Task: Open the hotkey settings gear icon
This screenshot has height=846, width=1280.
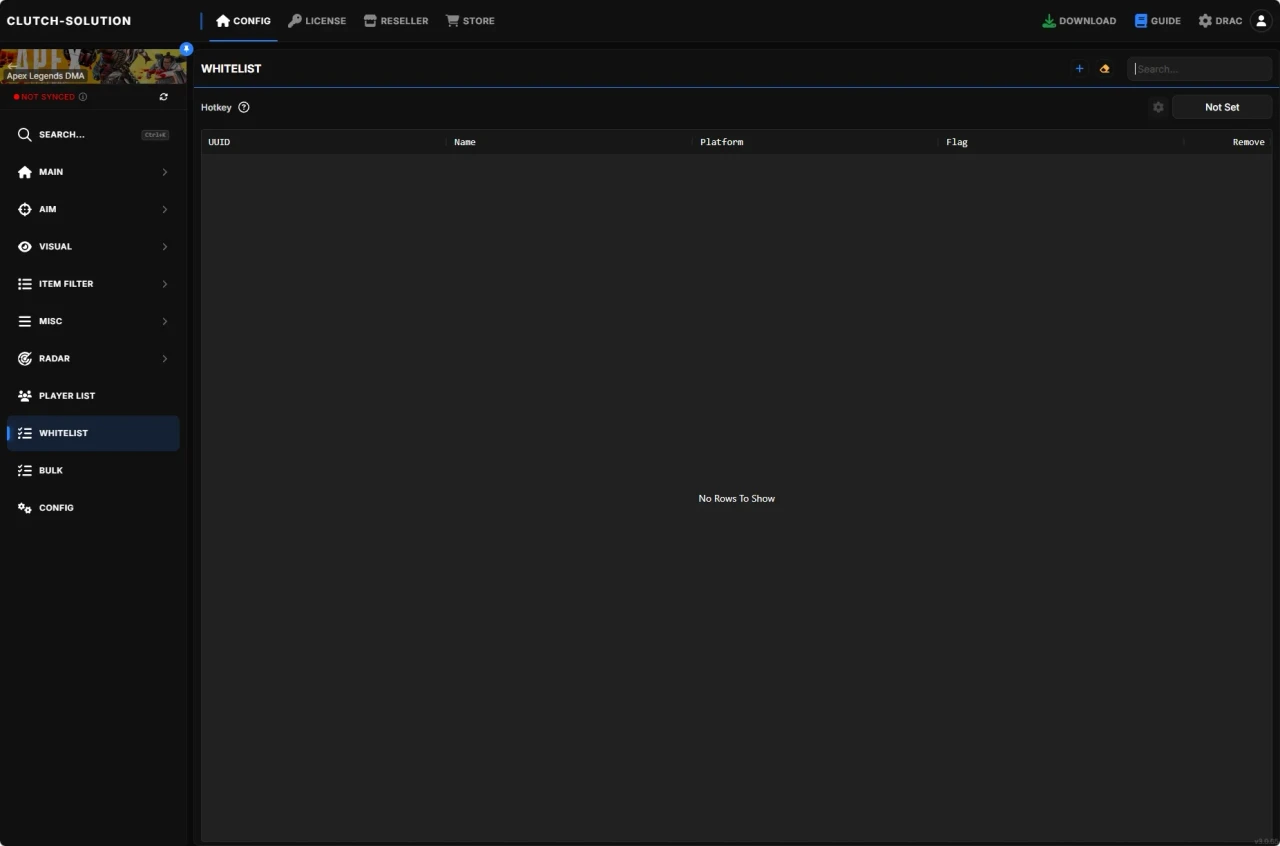Action: [1158, 107]
